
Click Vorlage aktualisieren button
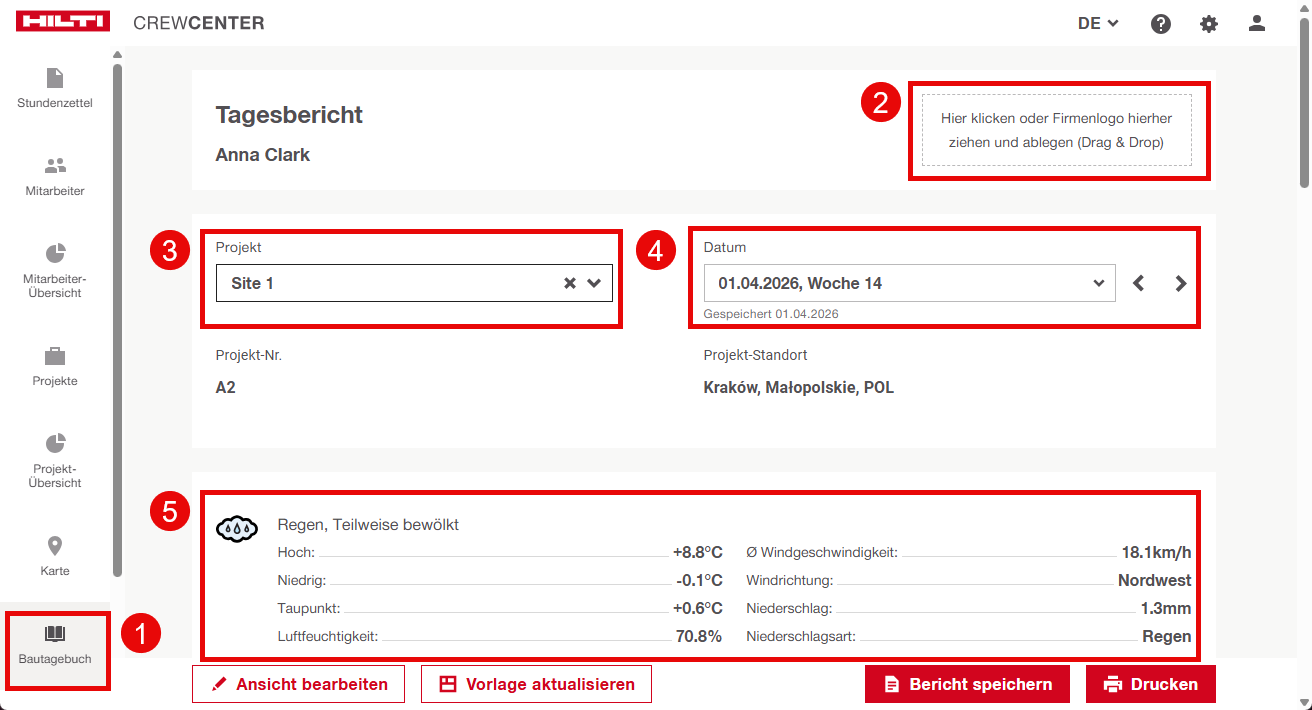tap(536, 684)
